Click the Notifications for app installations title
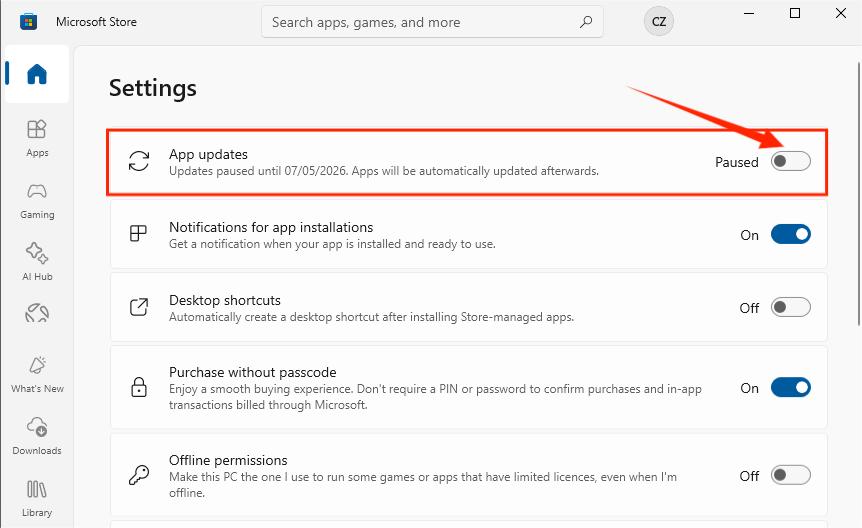The image size is (862, 528). (271, 227)
